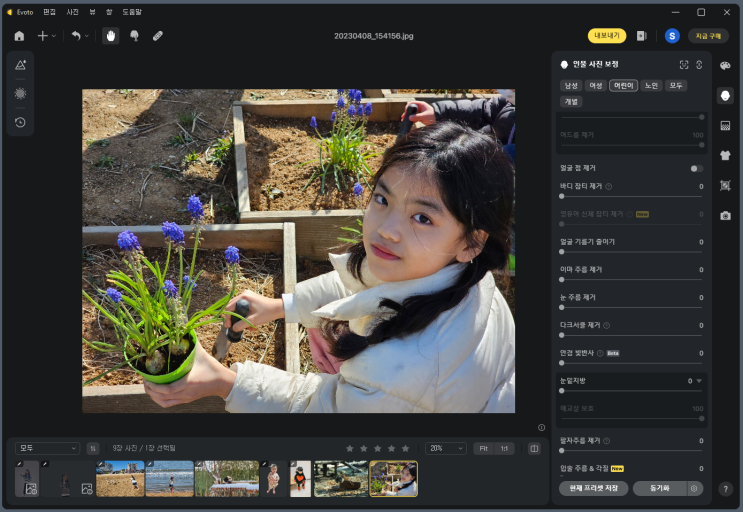Open the 모두 filter dropdown in filmstrip bar
Viewport: 743px width, 512px height.
point(47,448)
